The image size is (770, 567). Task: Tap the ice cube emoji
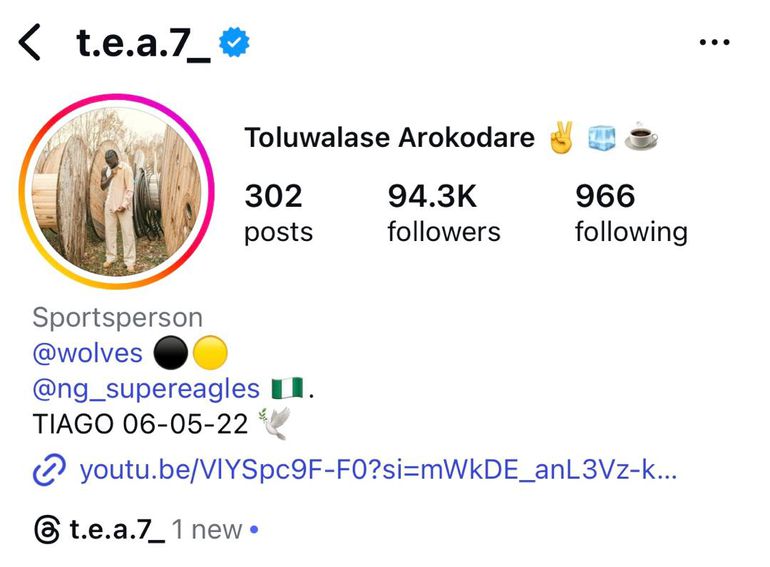(x=602, y=137)
